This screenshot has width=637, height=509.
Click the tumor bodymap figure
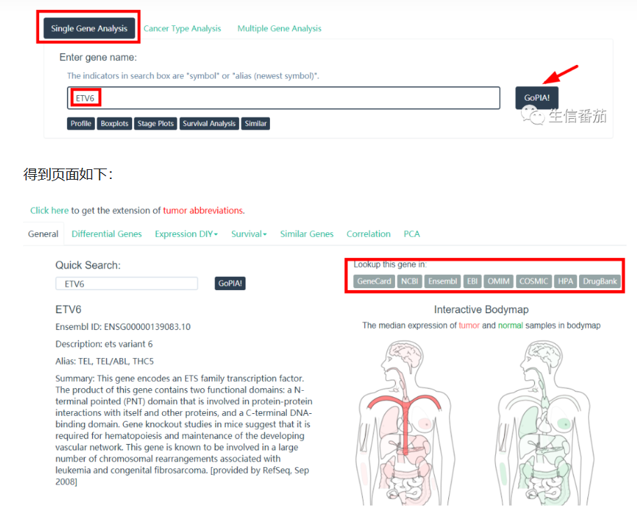(404, 420)
